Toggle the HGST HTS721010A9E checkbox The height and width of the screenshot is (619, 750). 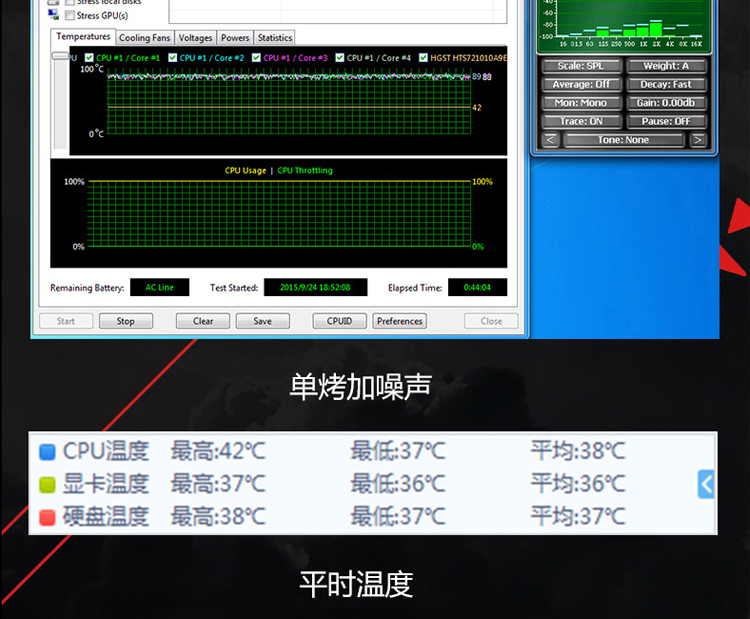pyautogui.click(x=423, y=58)
